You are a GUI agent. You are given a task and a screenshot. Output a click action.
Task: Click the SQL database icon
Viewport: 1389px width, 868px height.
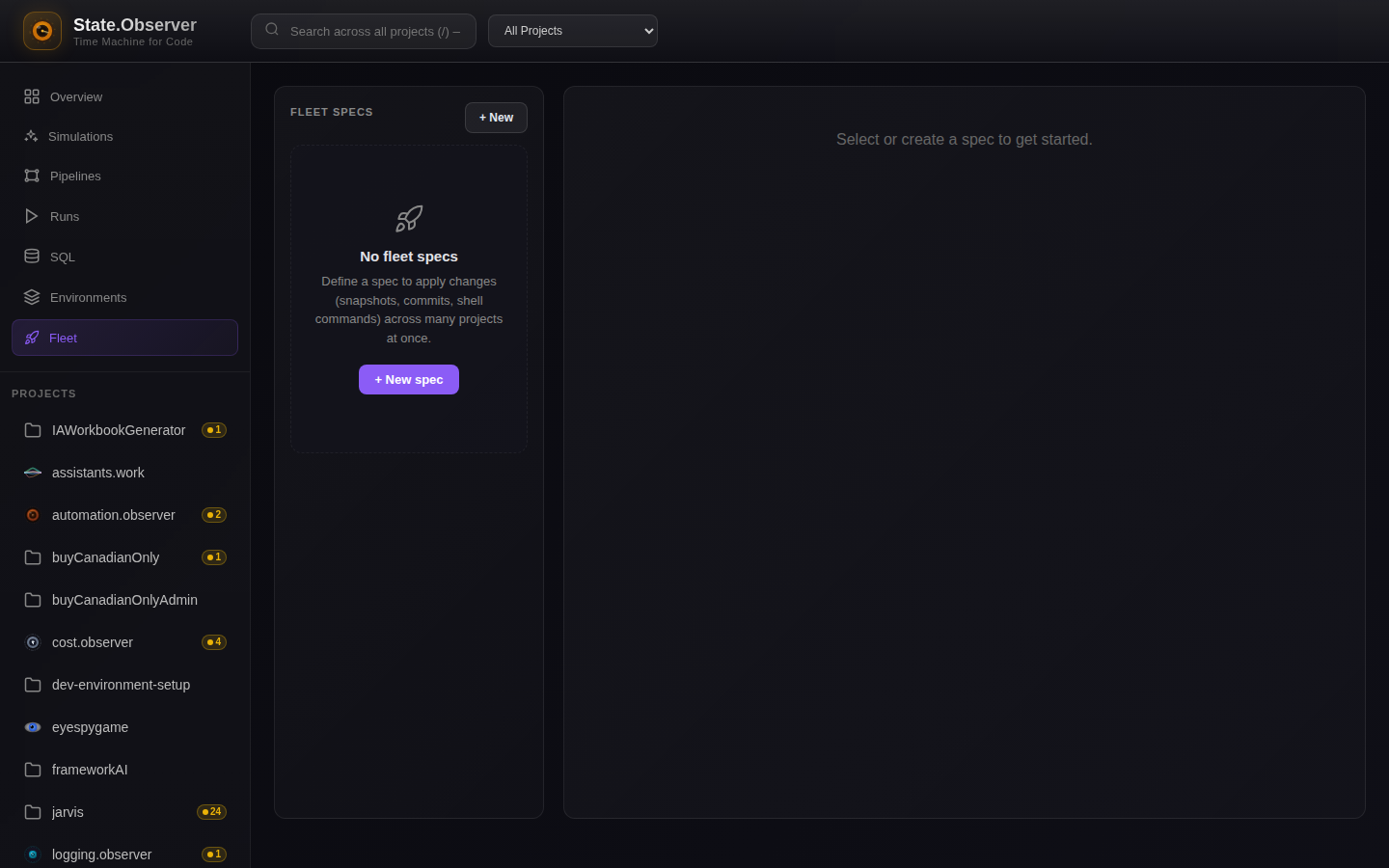point(32,257)
